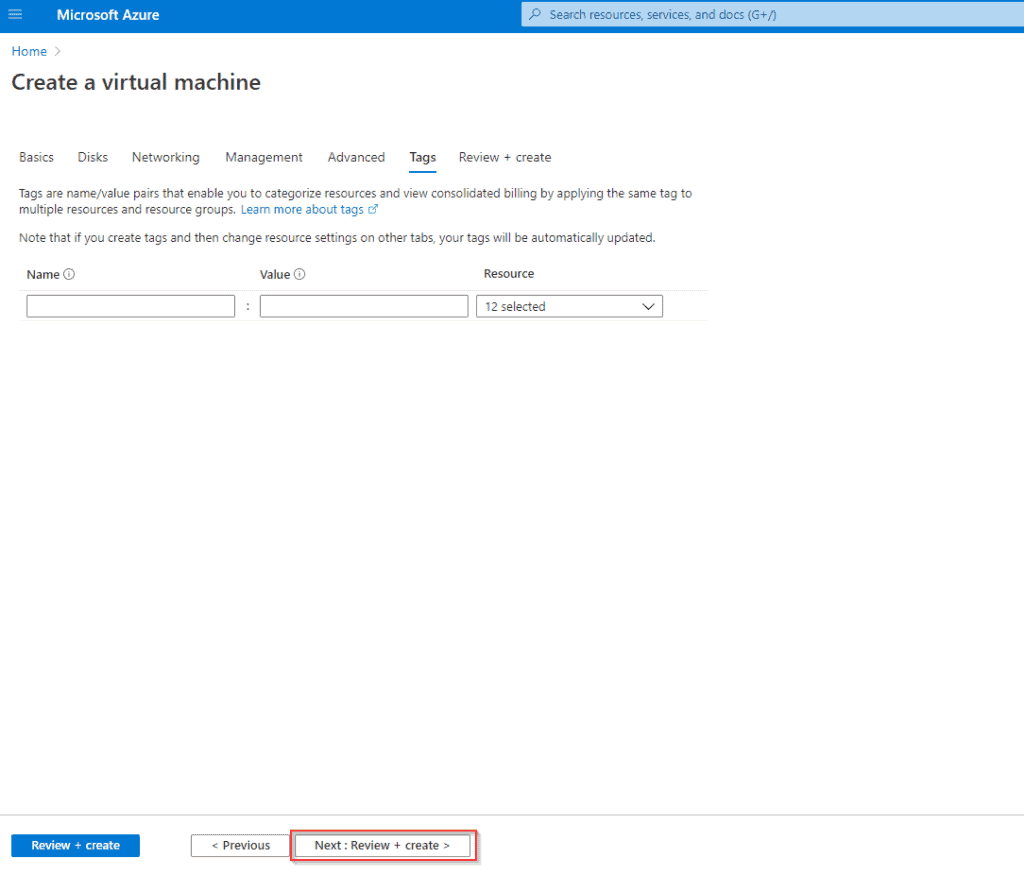This screenshot has width=1024, height=875.
Task: Select the Management tab
Action: pyautogui.click(x=263, y=157)
